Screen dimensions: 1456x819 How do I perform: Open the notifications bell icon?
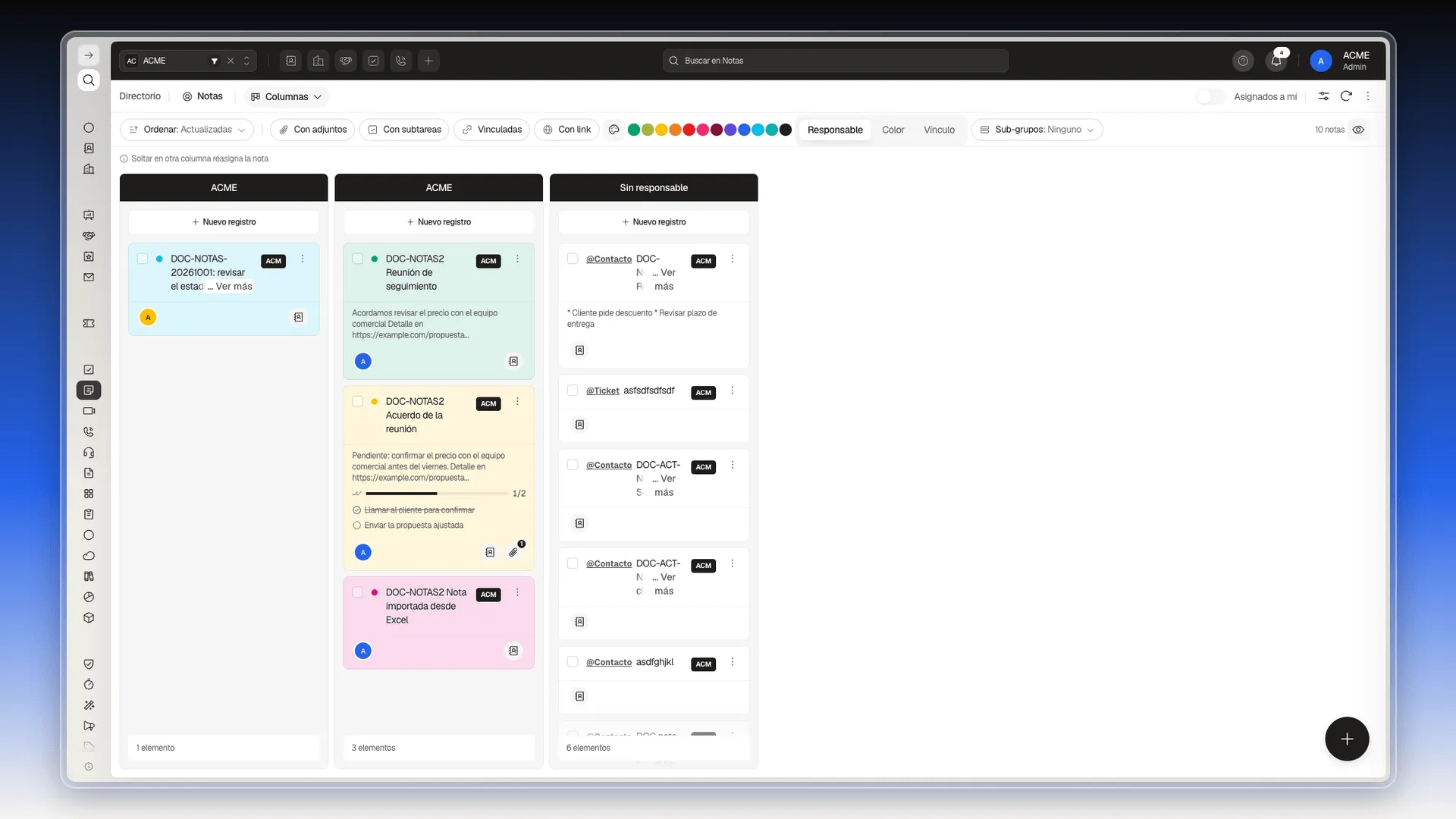click(1276, 61)
